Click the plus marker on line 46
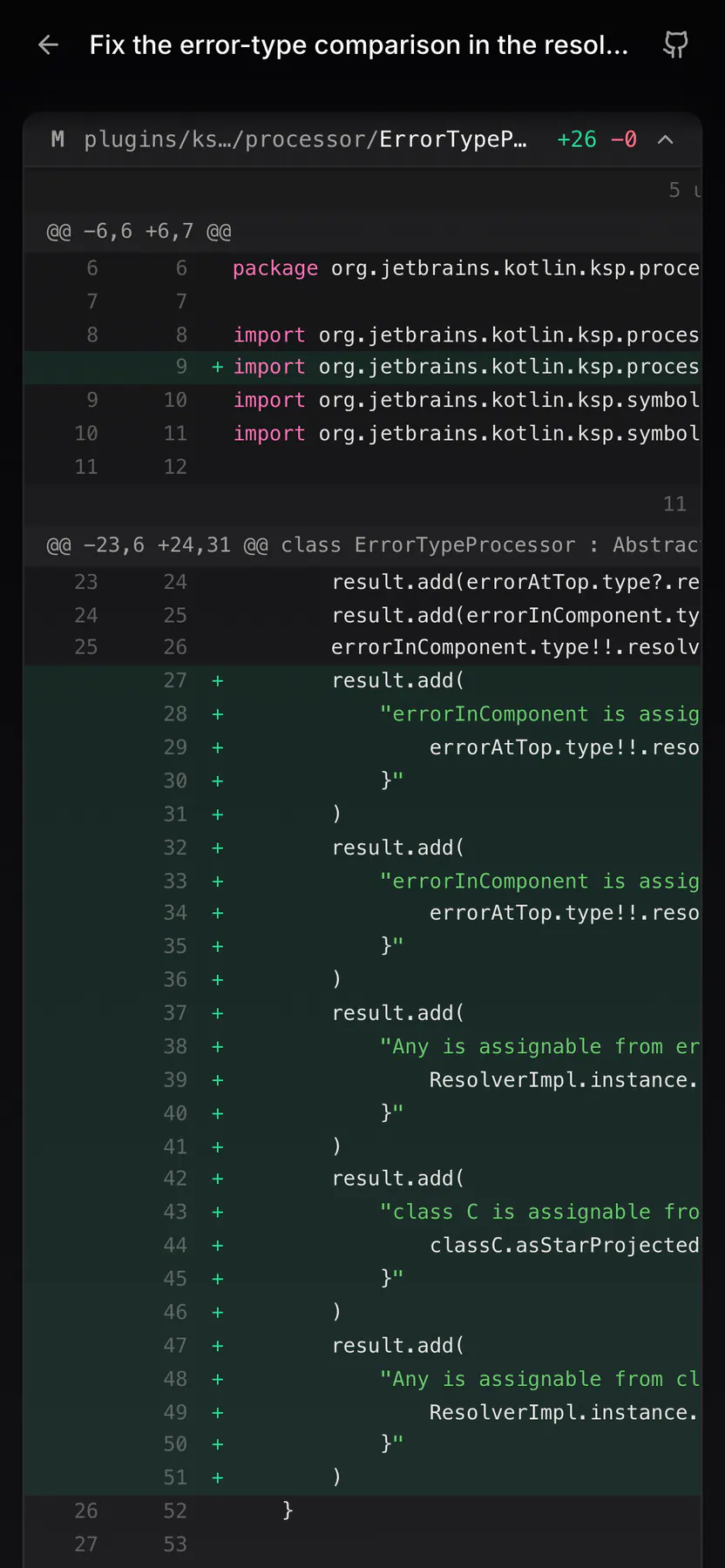The height and width of the screenshot is (1568, 725). pyautogui.click(x=218, y=1312)
